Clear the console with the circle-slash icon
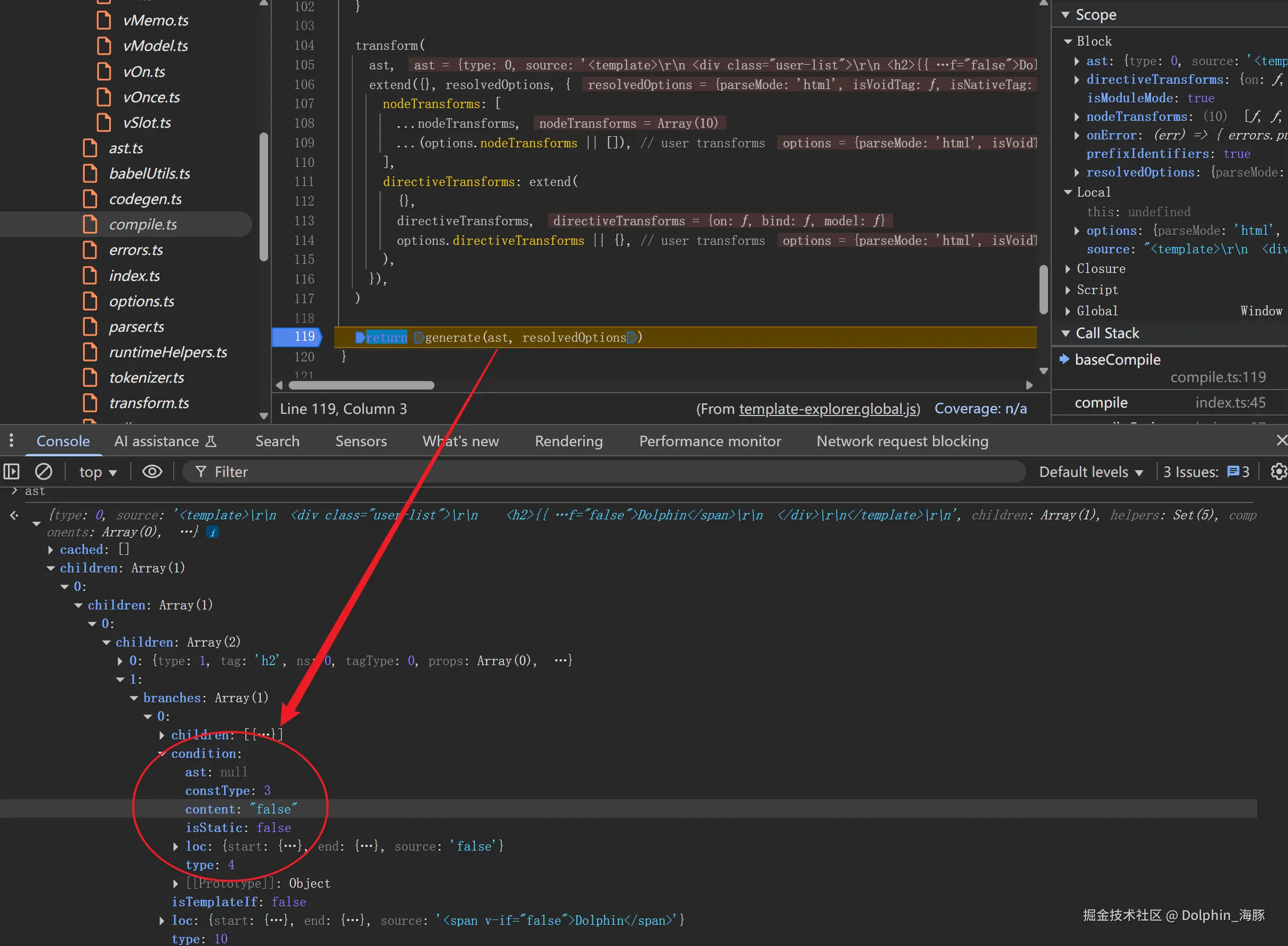This screenshot has width=1288, height=946. pyautogui.click(x=43, y=472)
